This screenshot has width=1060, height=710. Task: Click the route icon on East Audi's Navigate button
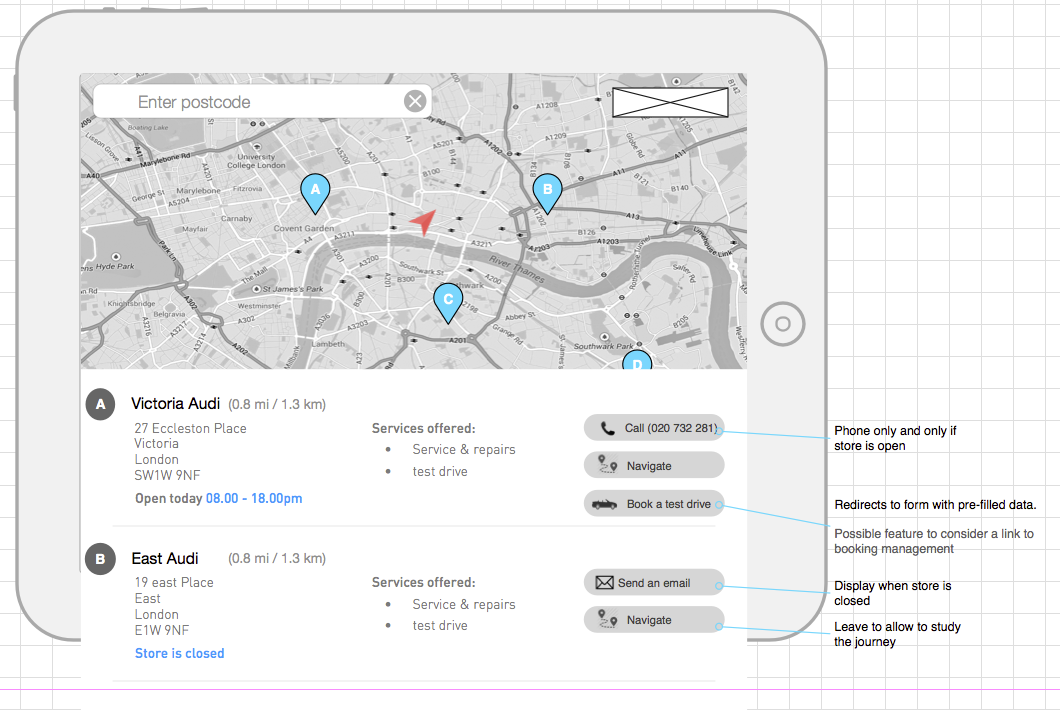pyautogui.click(x=608, y=619)
